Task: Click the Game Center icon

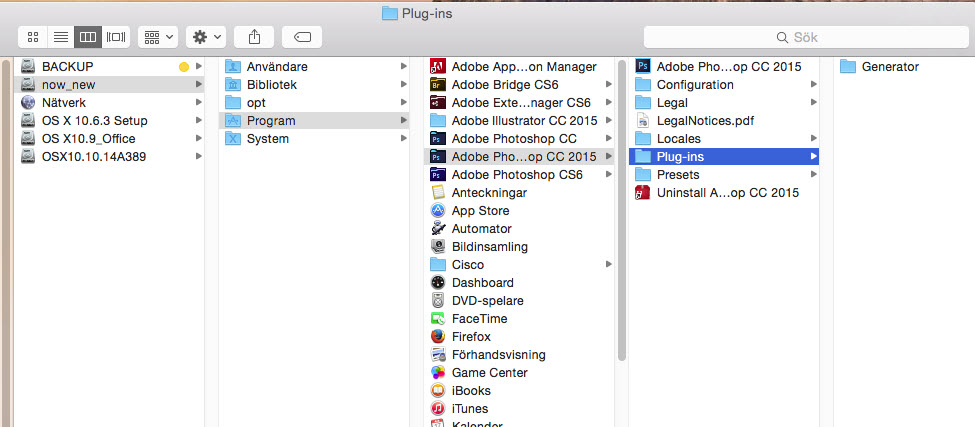Action: click(x=438, y=373)
